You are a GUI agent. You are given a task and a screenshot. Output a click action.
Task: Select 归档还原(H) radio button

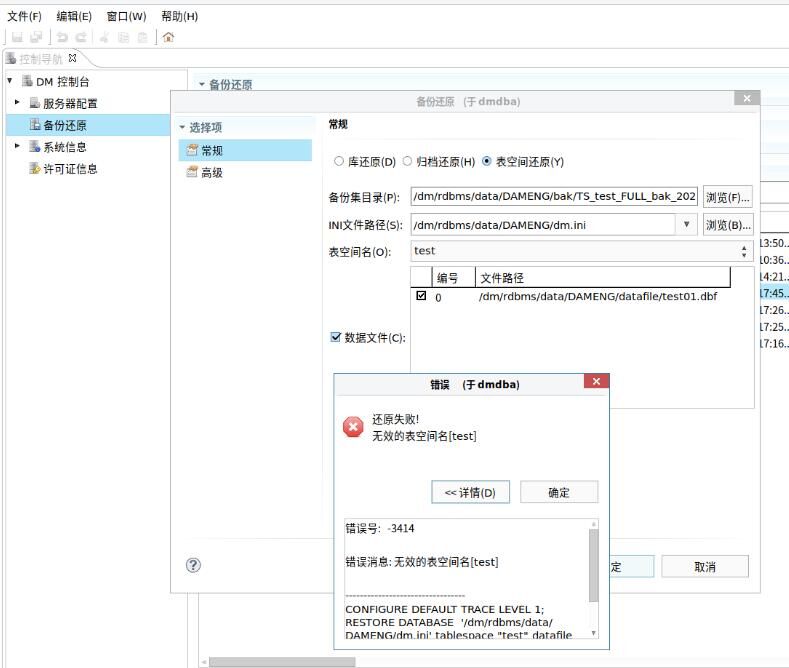407,161
